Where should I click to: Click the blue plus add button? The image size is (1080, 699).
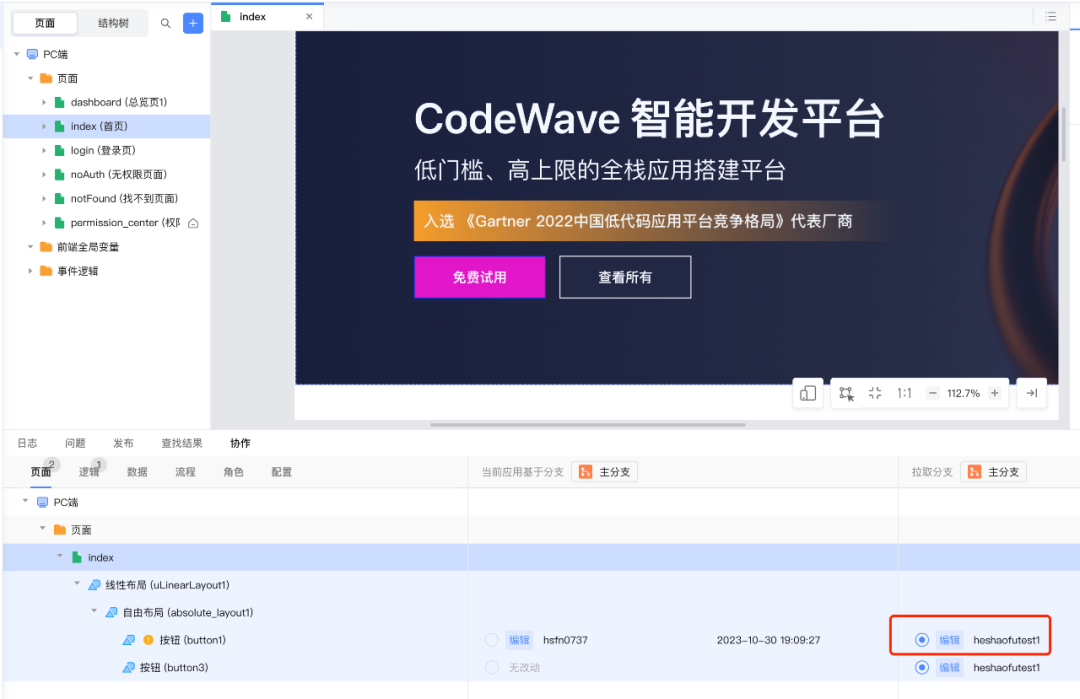tap(193, 23)
